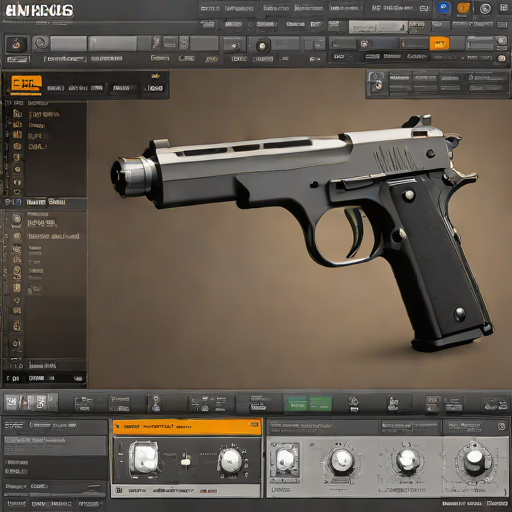Click the light gray field in top toolbar
This screenshot has height=512, width=512.
[x=378, y=27]
